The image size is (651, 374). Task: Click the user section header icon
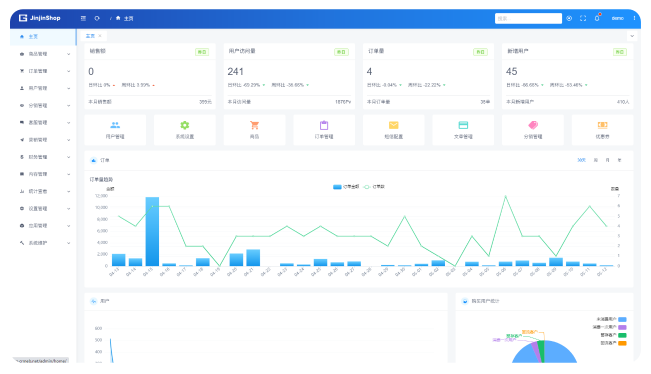click(x=94, y=301)
